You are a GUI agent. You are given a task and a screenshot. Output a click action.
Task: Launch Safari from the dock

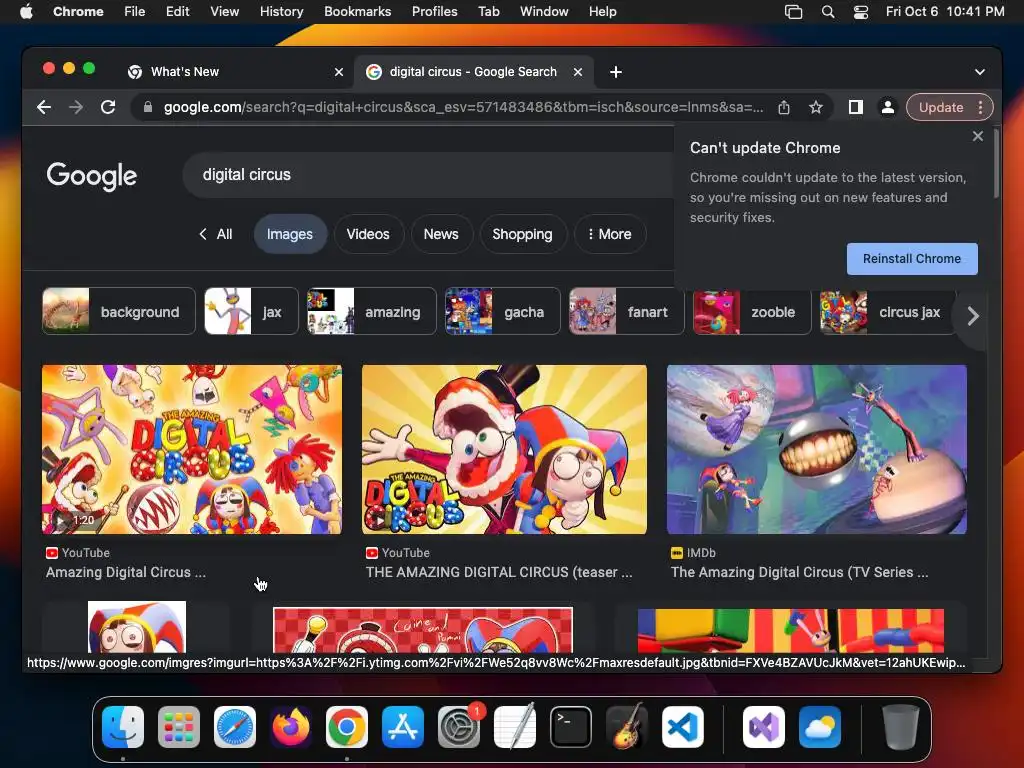[x=234, y=727]
